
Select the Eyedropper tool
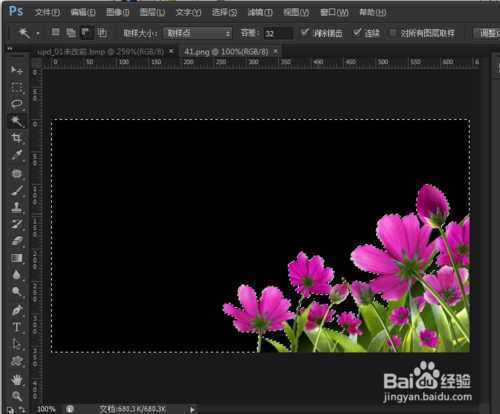[17, 155]
